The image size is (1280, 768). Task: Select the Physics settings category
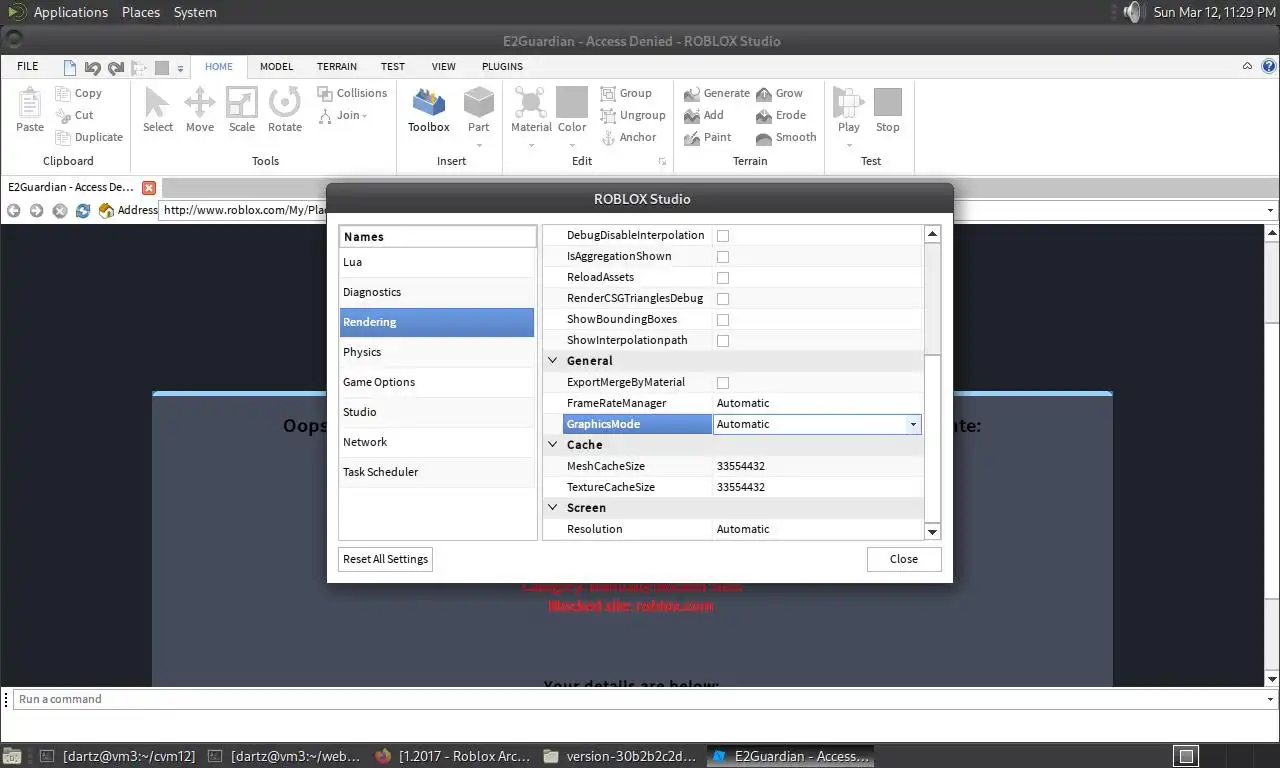(437, 352)
